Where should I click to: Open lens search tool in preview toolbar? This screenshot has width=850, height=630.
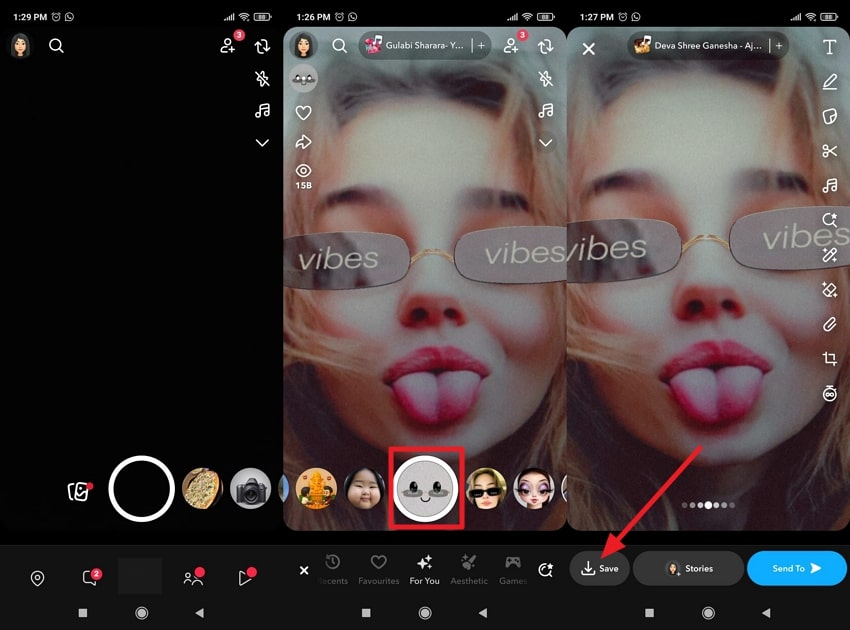pyautogui.click(x=829, y=220)
